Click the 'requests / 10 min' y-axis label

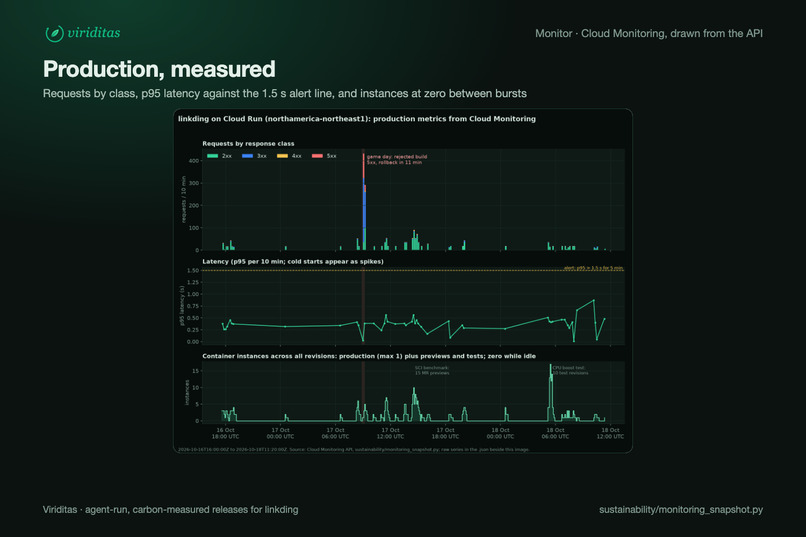tap(184, 199)
